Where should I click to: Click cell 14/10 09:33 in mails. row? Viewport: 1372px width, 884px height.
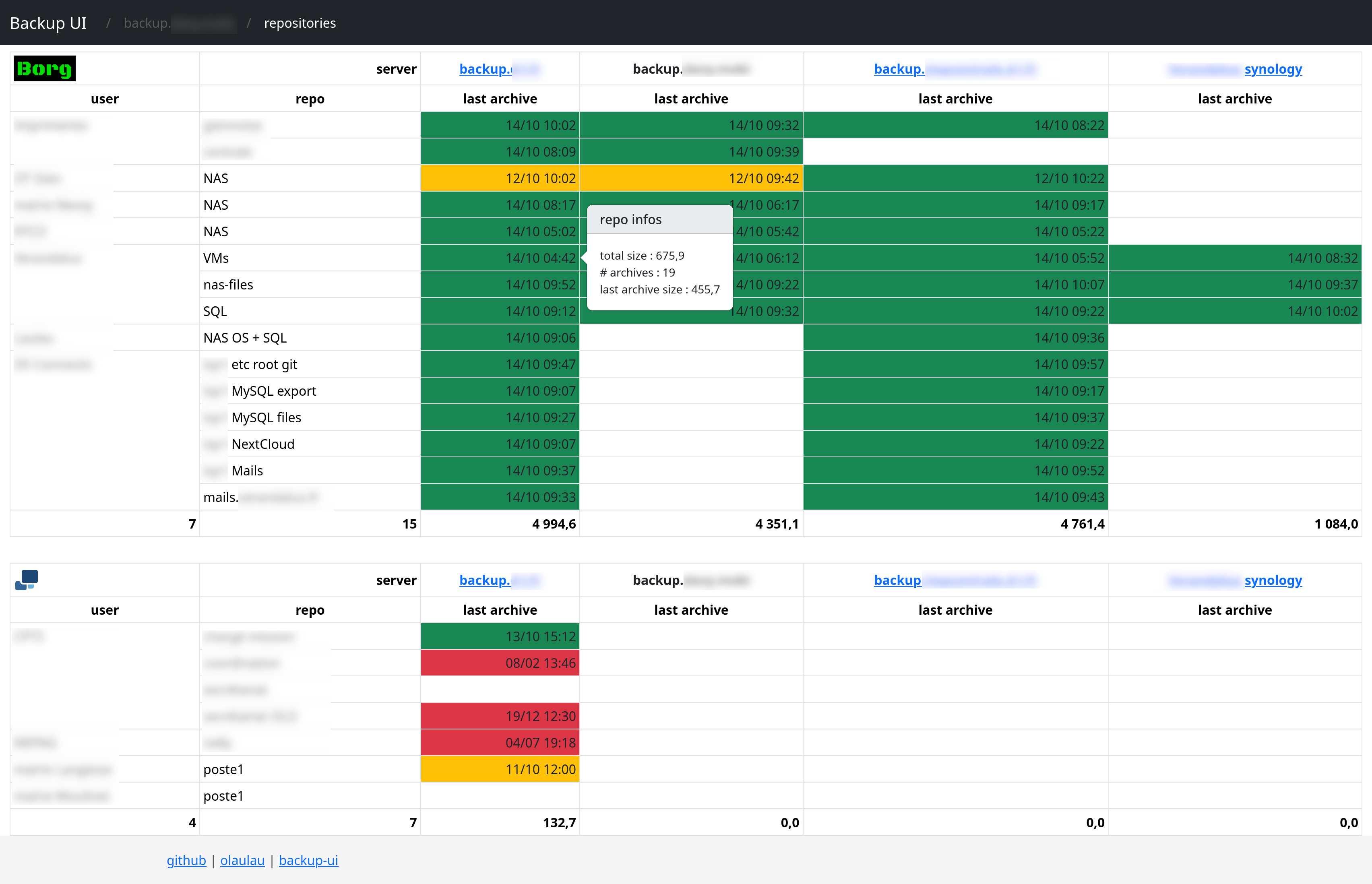point(500,497)
